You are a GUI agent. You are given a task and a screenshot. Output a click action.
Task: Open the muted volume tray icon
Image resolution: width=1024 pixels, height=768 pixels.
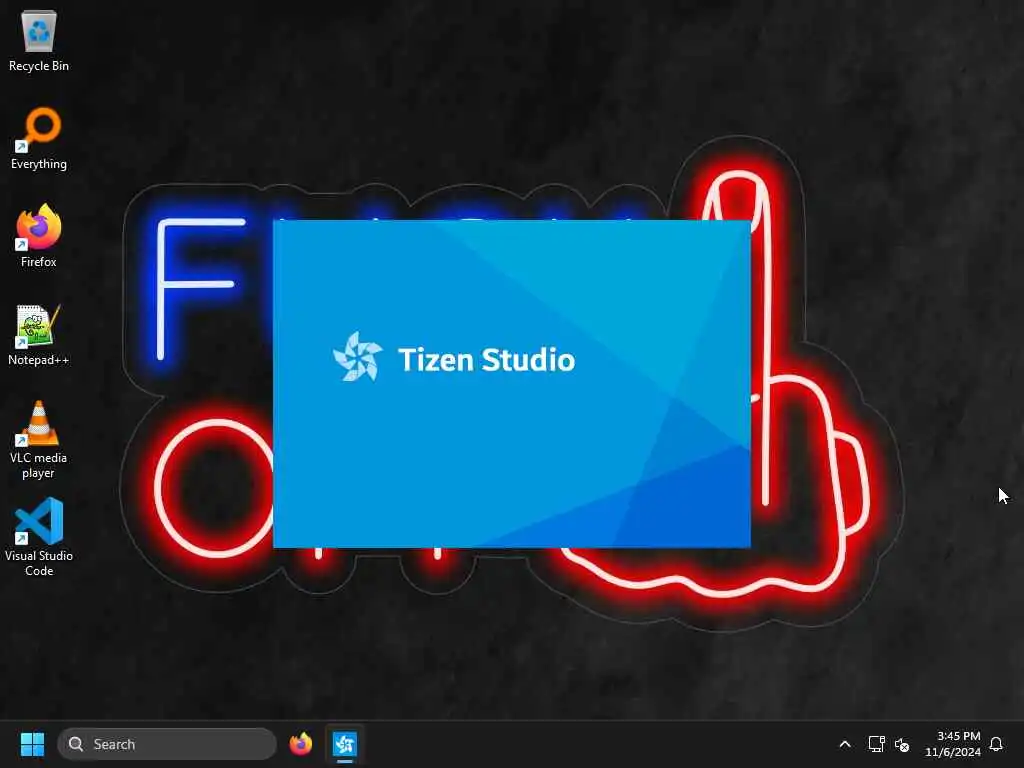pos(902,744)
